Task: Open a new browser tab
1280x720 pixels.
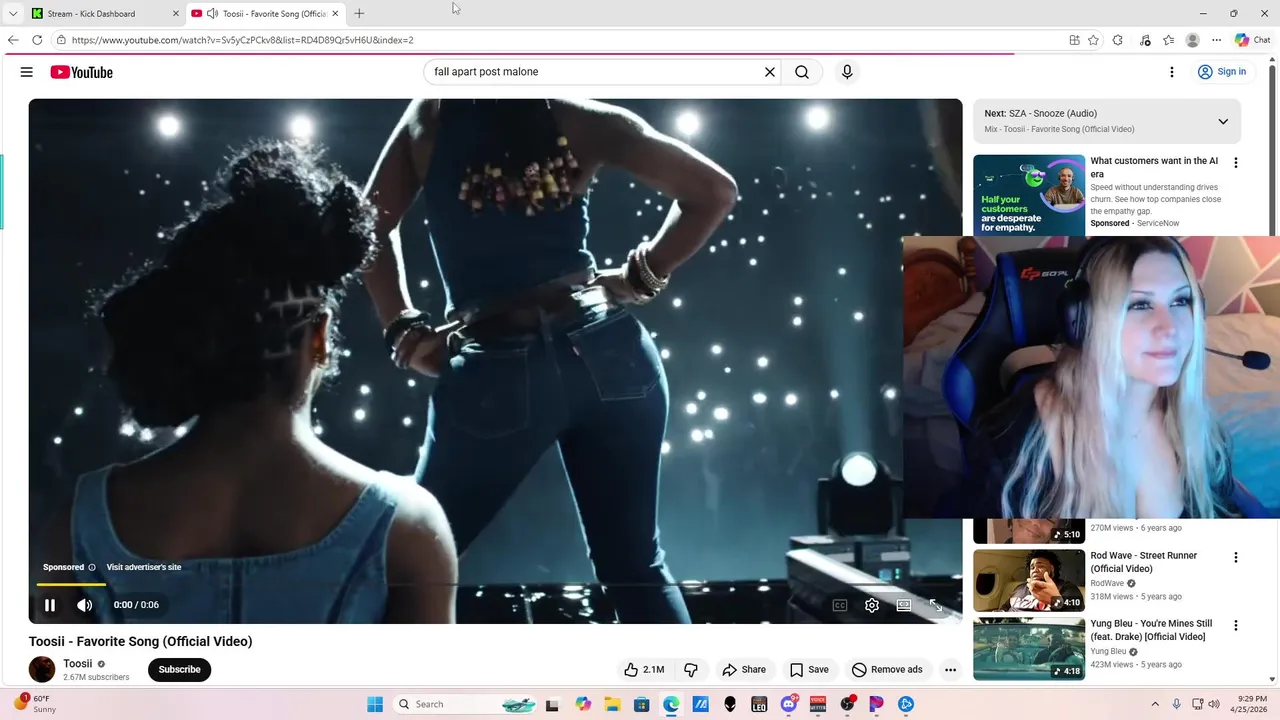Action: point(359,14)
